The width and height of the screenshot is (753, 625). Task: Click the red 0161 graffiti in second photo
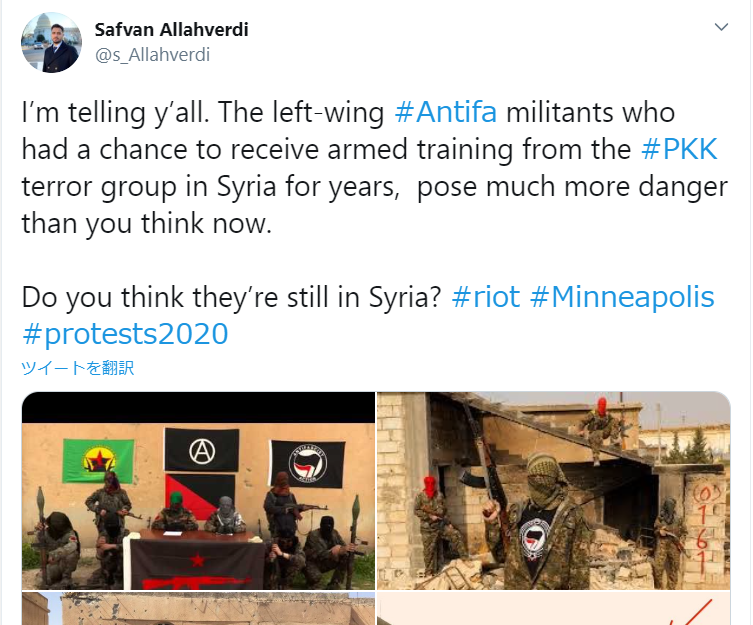pos(703,528)
